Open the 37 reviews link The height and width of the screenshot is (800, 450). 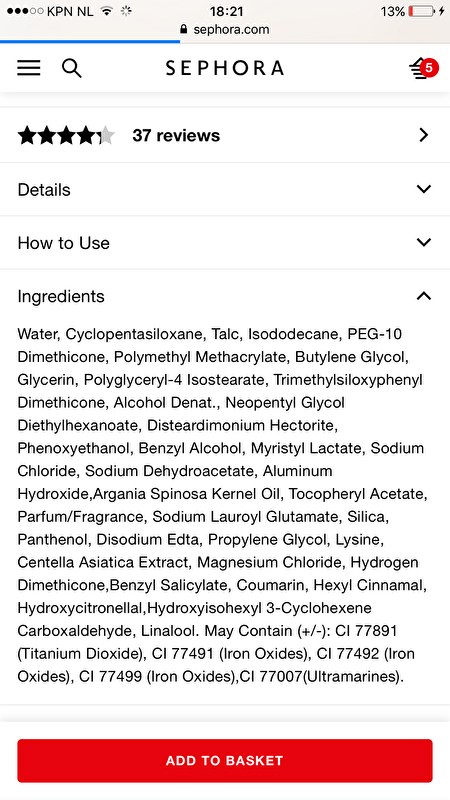point(176,135)
